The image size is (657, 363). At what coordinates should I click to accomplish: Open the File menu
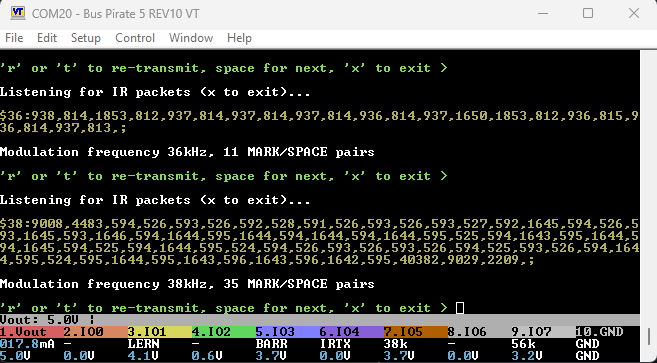pos(14,38)
